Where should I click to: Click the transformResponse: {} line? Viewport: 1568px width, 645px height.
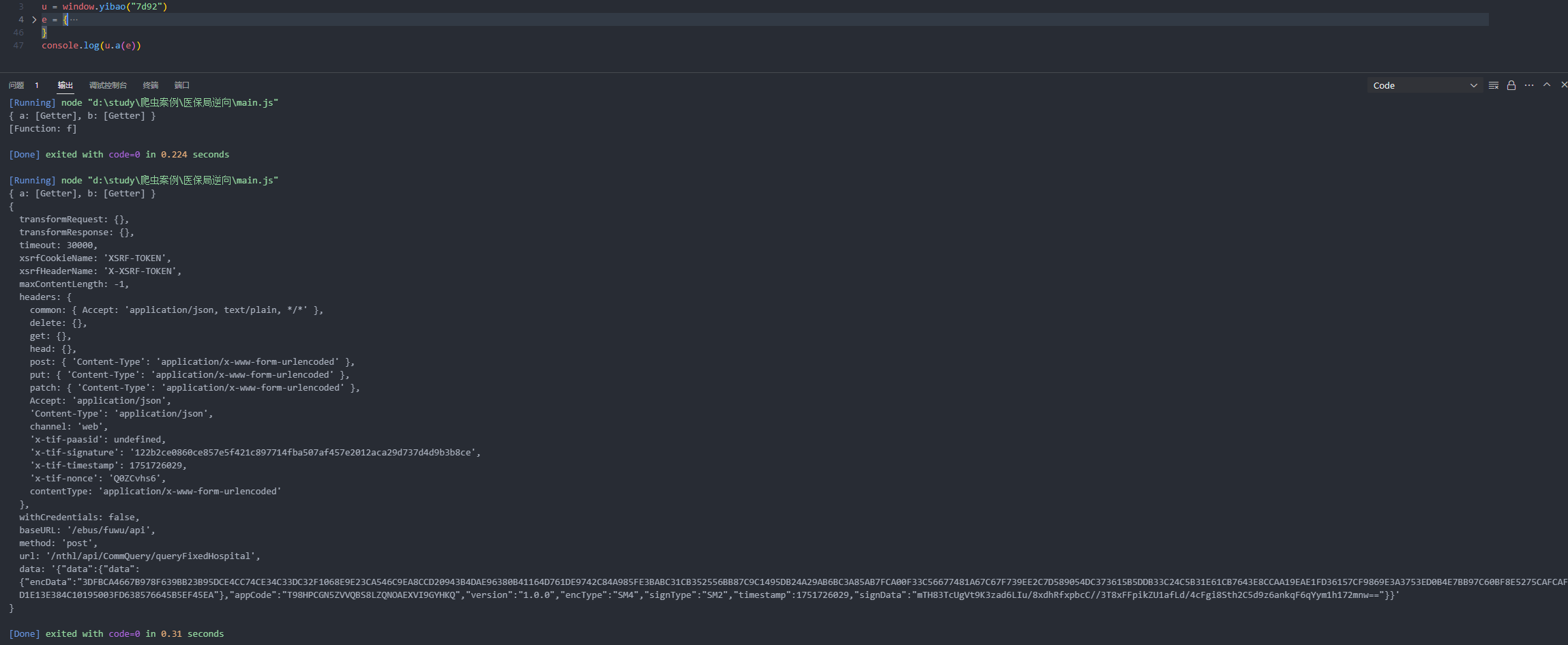77,232
